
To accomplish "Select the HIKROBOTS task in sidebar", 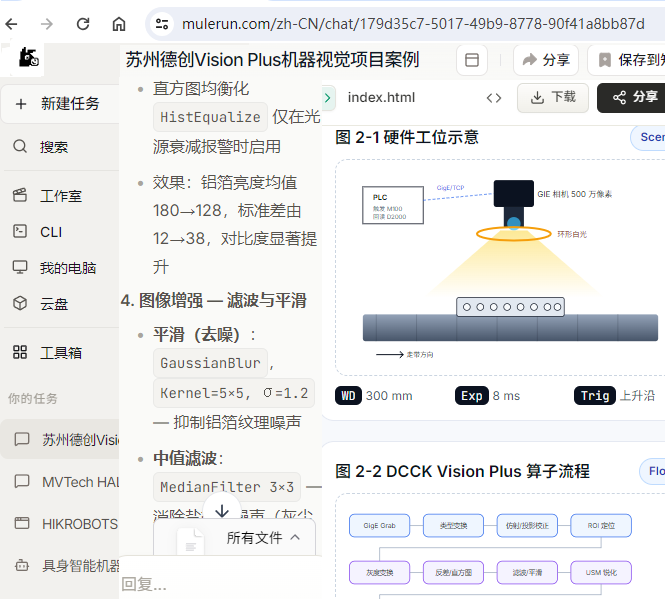I will [60, 524].
